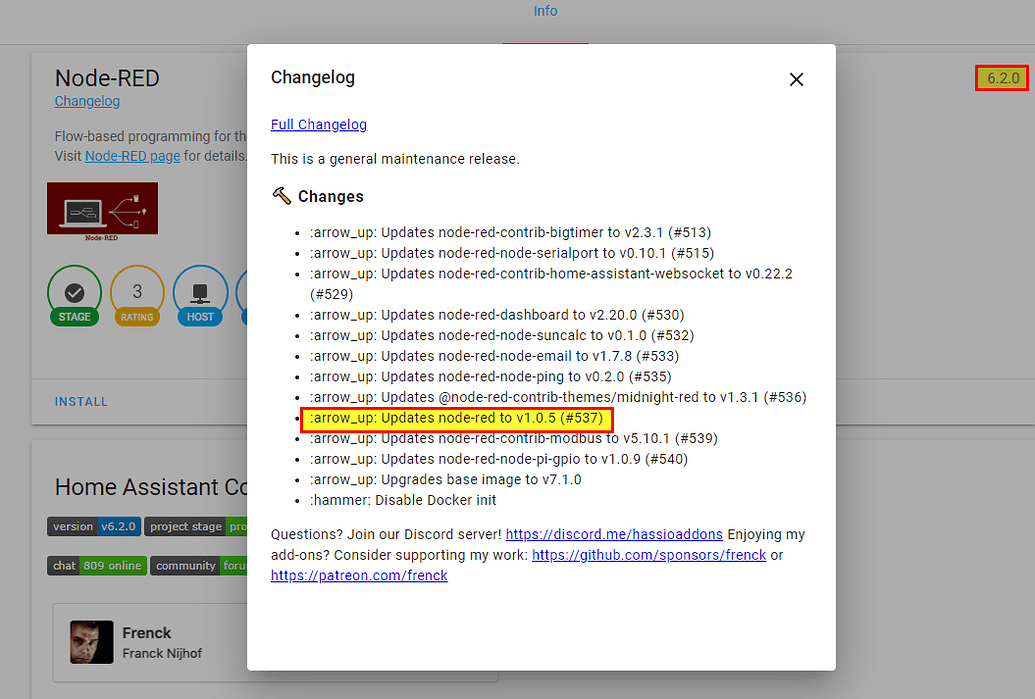Click Frenck's profile avatar photo

pyautogui.click(x=91, y=642)
